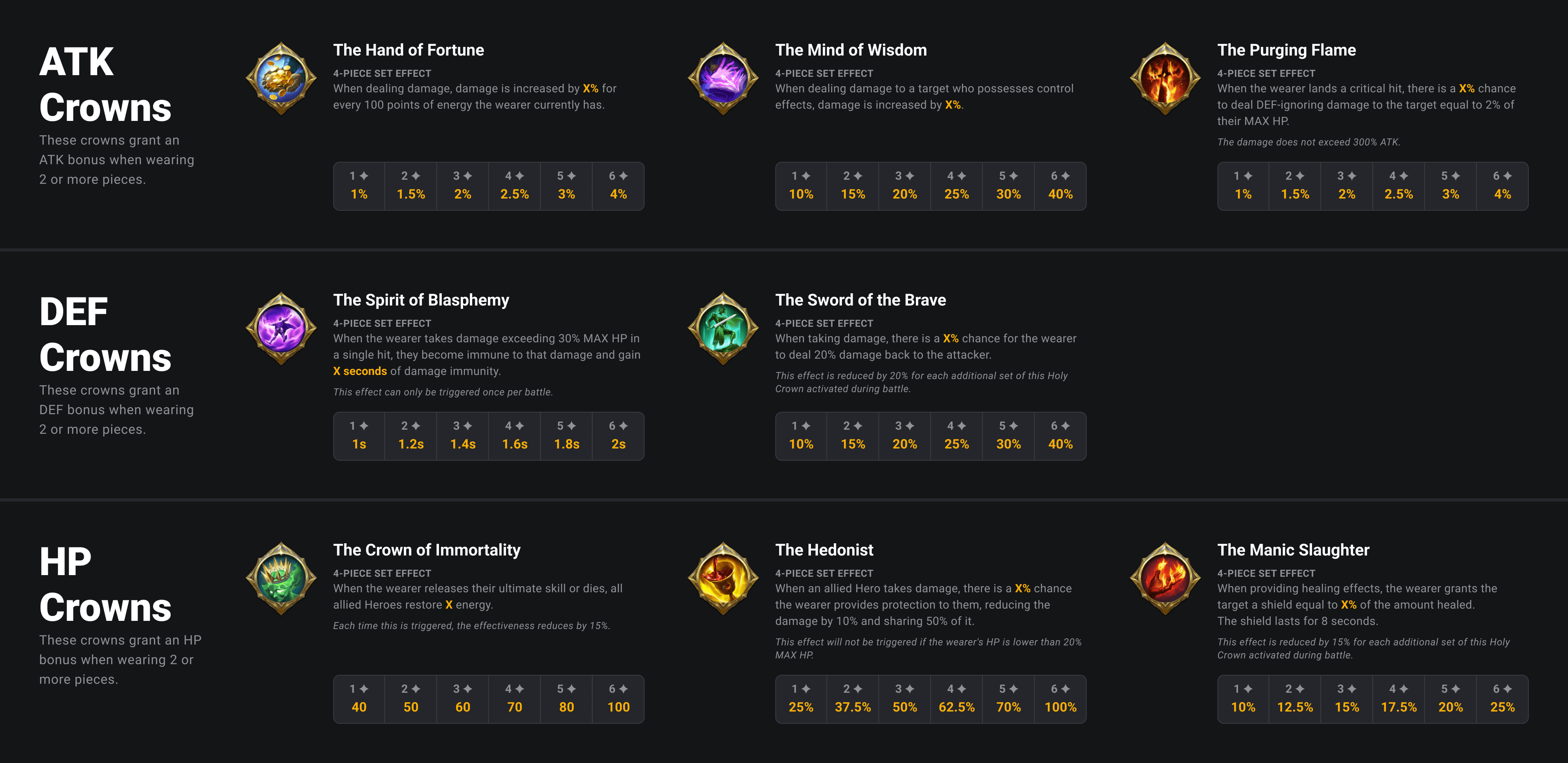Pick 2-star 12.5% cell for Manic Slaughter

(x=1295, y=699)
